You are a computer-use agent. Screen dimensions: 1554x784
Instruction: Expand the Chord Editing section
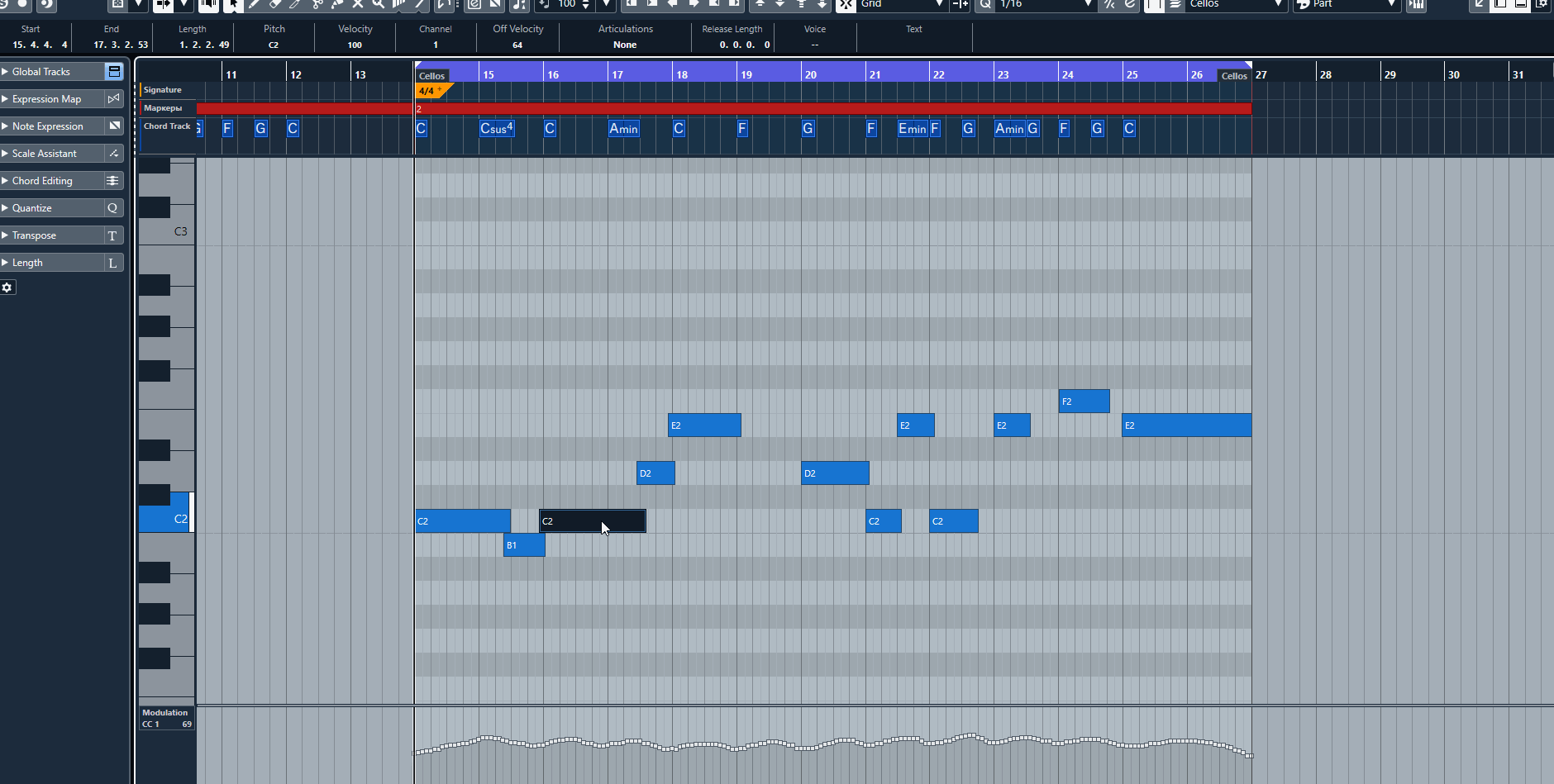pyautogui.click(x=5, y=181)
